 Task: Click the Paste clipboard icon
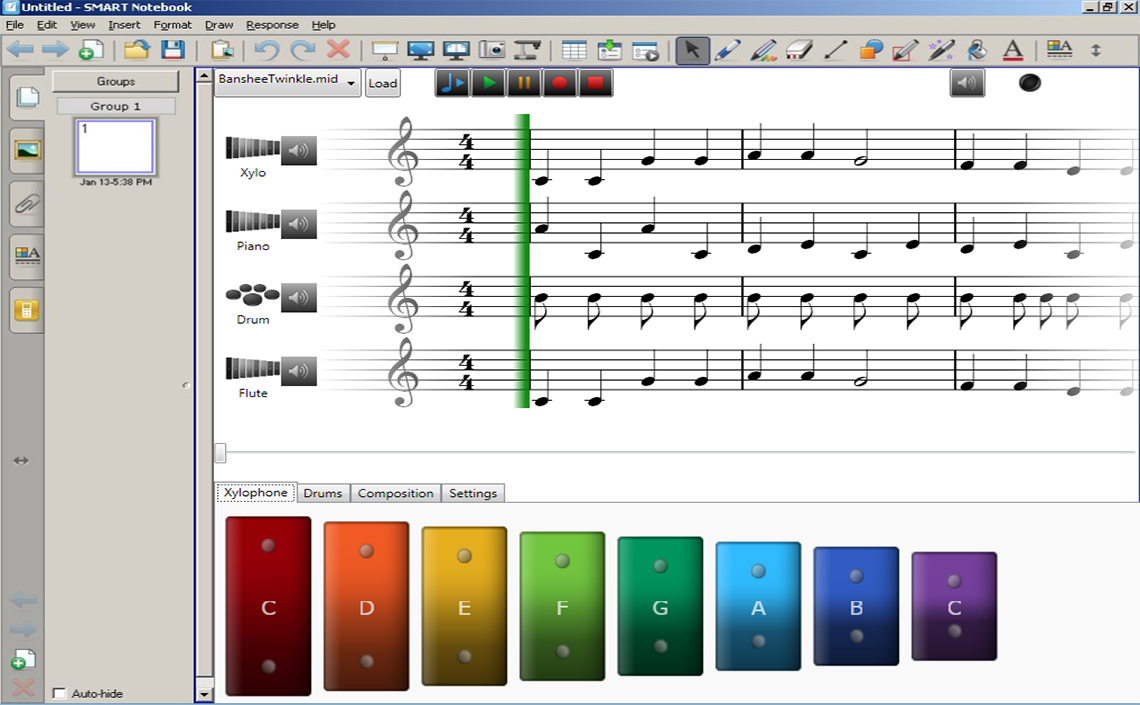click(x=222, y=50)
